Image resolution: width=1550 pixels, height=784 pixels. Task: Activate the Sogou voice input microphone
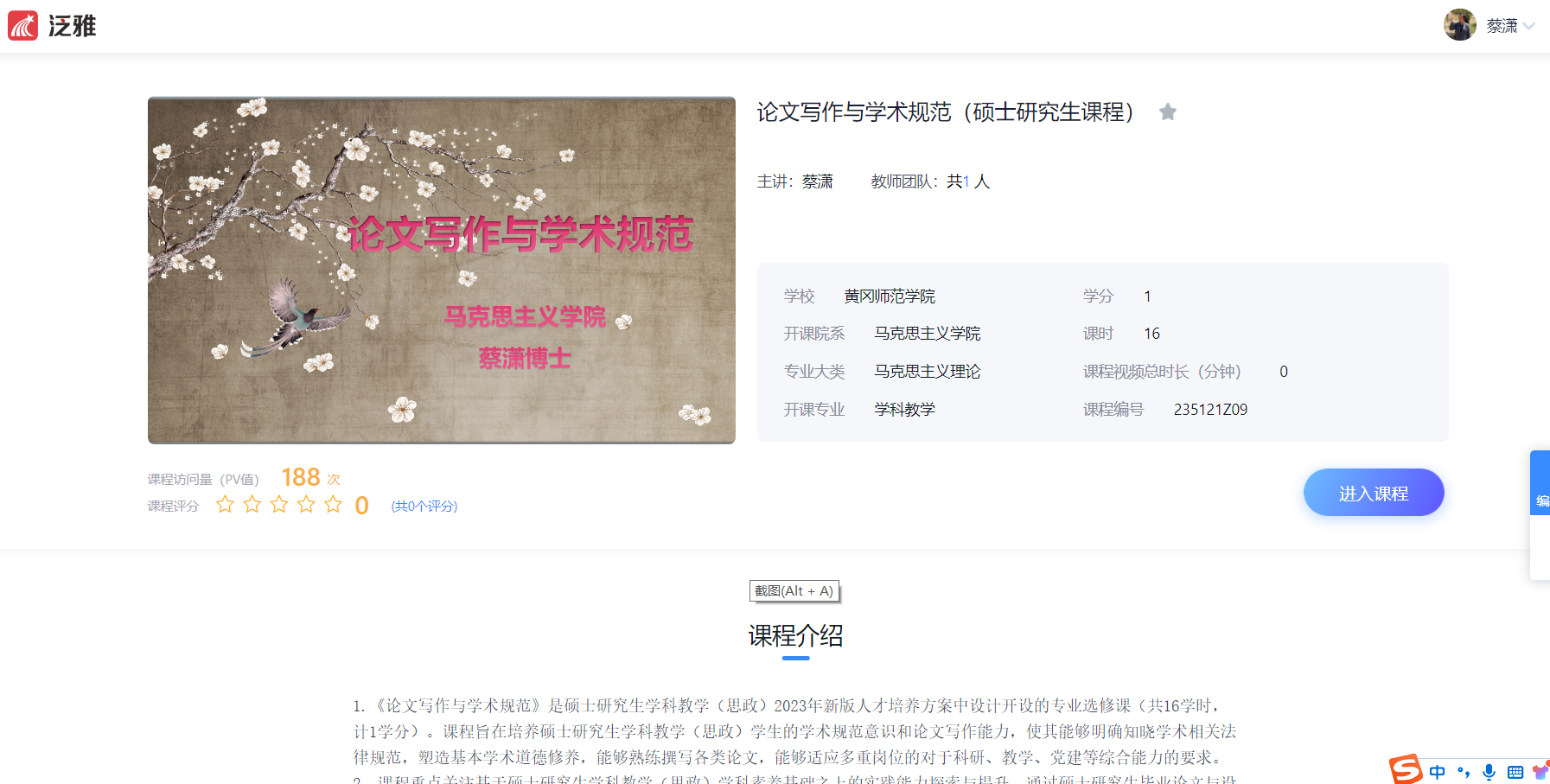click(1489, 772)
